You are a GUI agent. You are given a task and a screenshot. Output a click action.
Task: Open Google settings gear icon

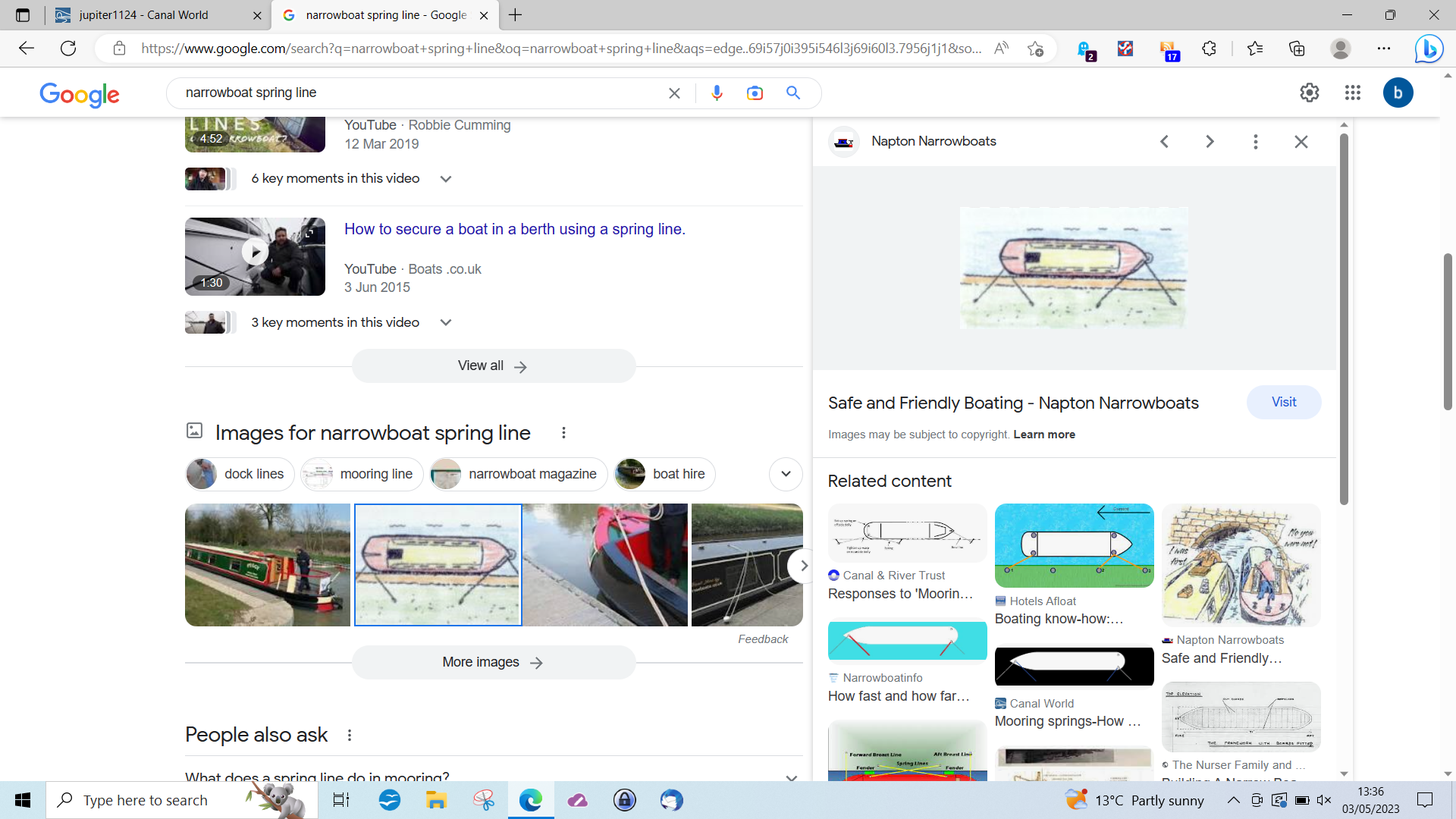click(x=1310, y=93)
